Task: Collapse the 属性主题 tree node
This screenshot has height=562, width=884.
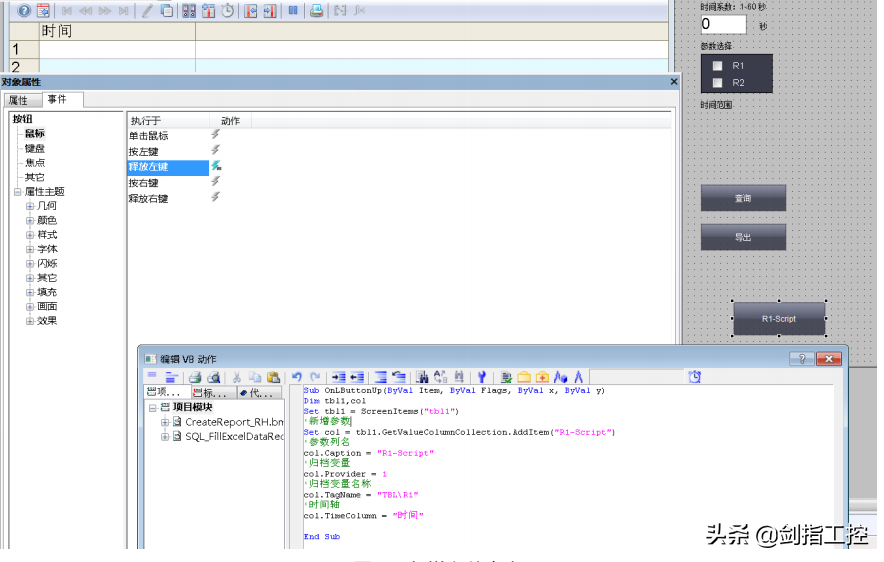Action: [x=17, y=191]
